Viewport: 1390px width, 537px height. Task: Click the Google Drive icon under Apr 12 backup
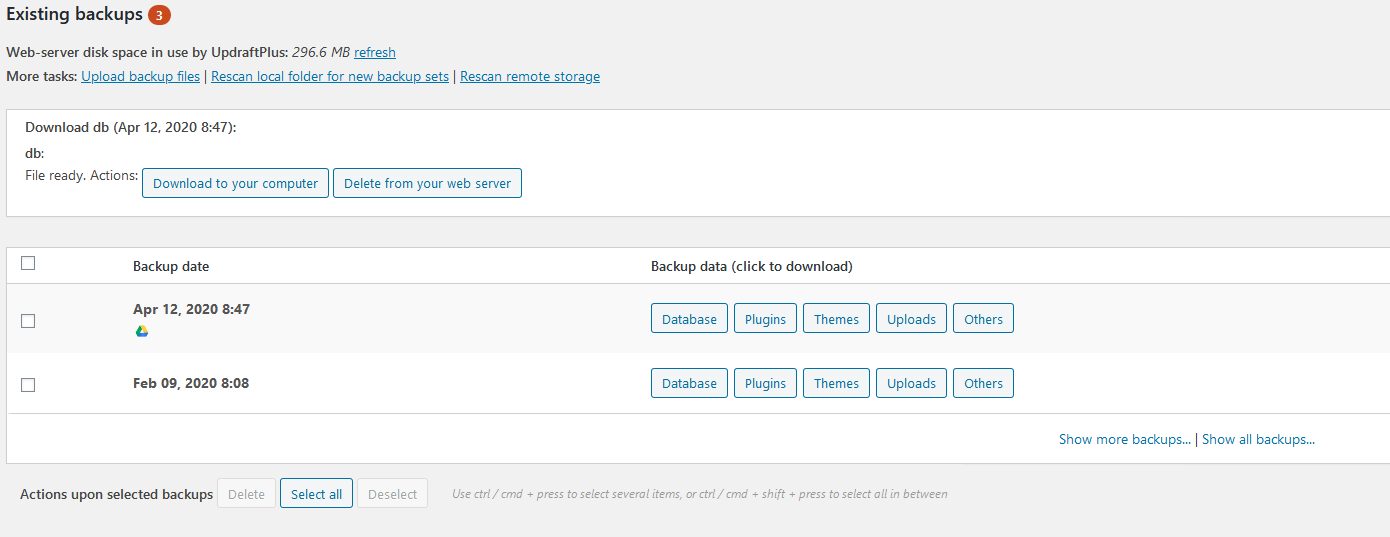coord(142,331)
